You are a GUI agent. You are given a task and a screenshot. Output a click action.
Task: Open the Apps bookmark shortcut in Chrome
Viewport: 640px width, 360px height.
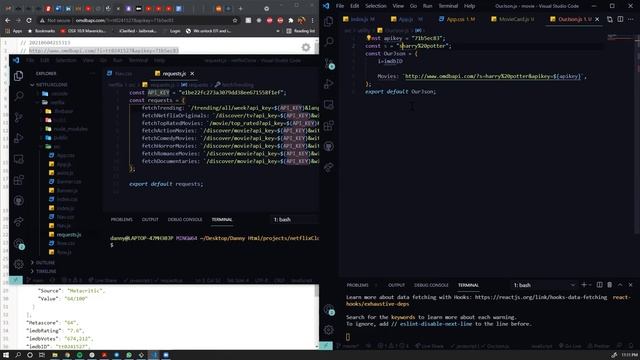pyautogui.click(x=14, y=31)
